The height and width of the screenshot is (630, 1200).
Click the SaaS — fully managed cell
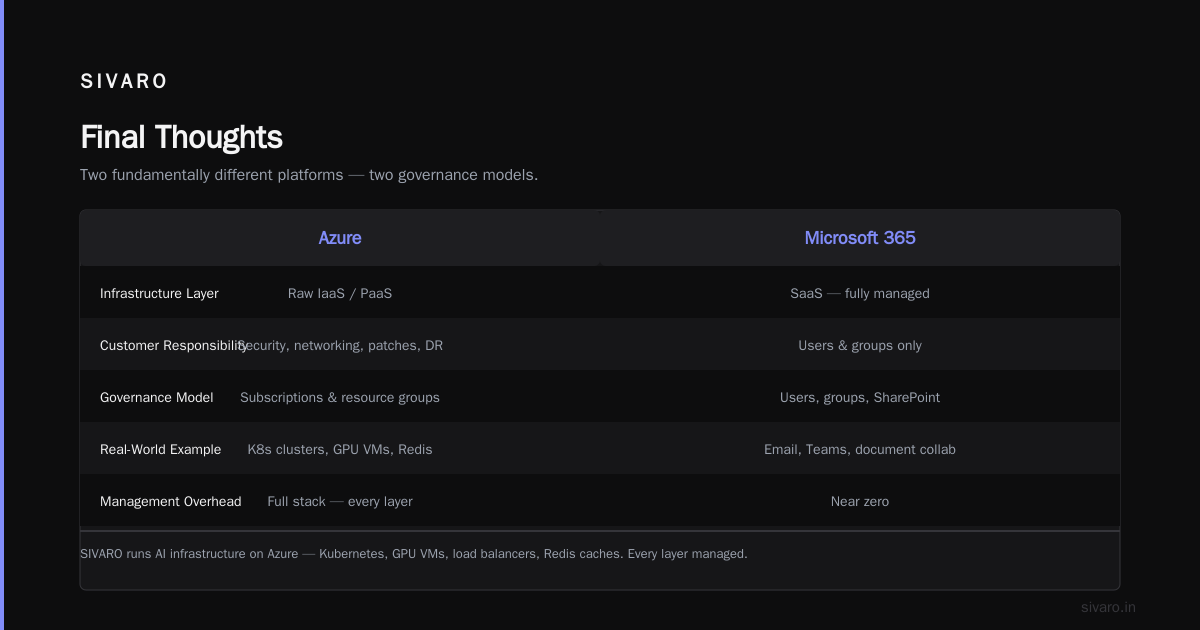(x=860, y=293)
